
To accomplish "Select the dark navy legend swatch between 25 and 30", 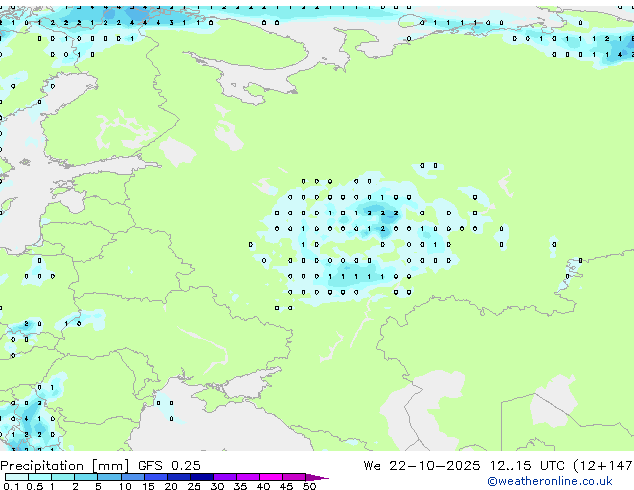I will pyautogui.click(x=202, y=477).
